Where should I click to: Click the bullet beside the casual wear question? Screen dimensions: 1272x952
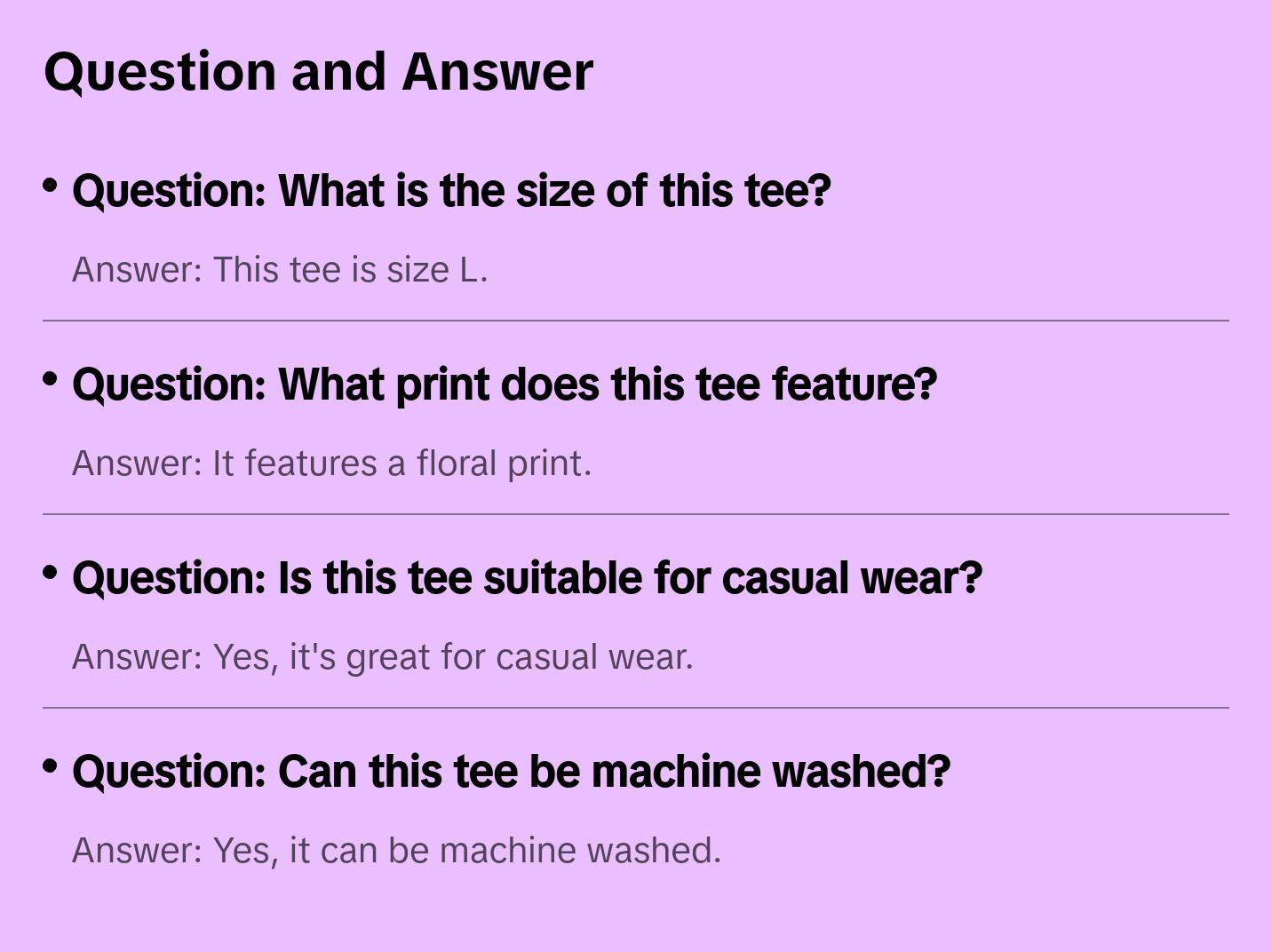coord(51,573)
